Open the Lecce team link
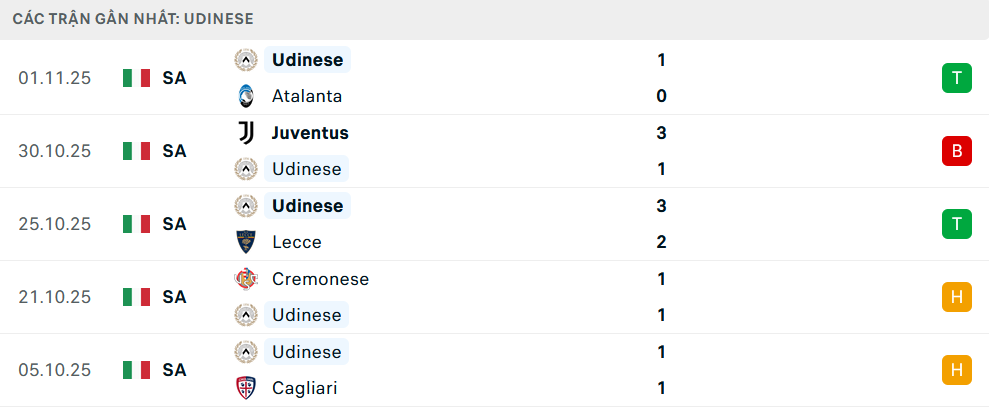 pos(296,242)
